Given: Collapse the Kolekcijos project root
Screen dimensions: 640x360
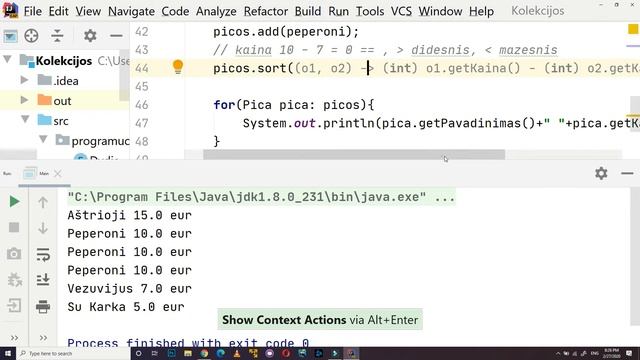Looking at the screenshot, I should click(x=7, y=60).
